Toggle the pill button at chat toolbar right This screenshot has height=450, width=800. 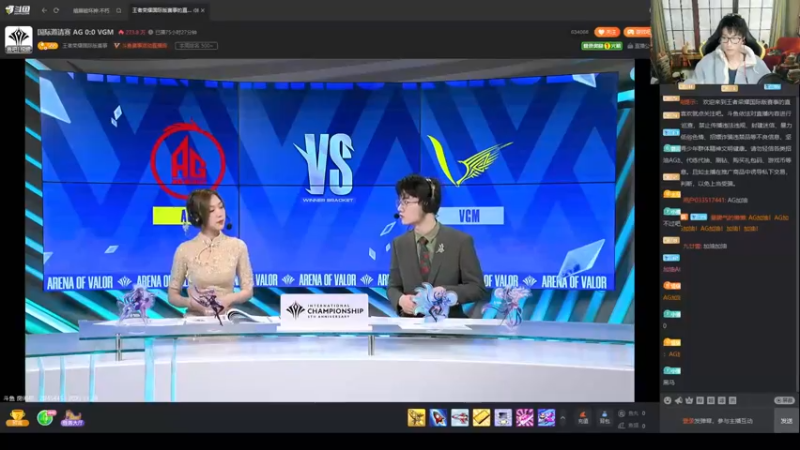(784, 401)
